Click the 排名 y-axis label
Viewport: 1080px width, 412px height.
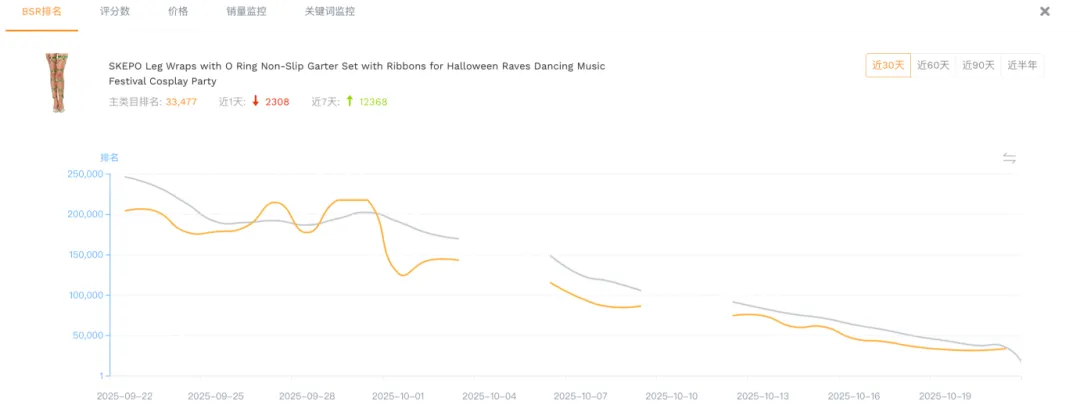click(x=109, y=157)
